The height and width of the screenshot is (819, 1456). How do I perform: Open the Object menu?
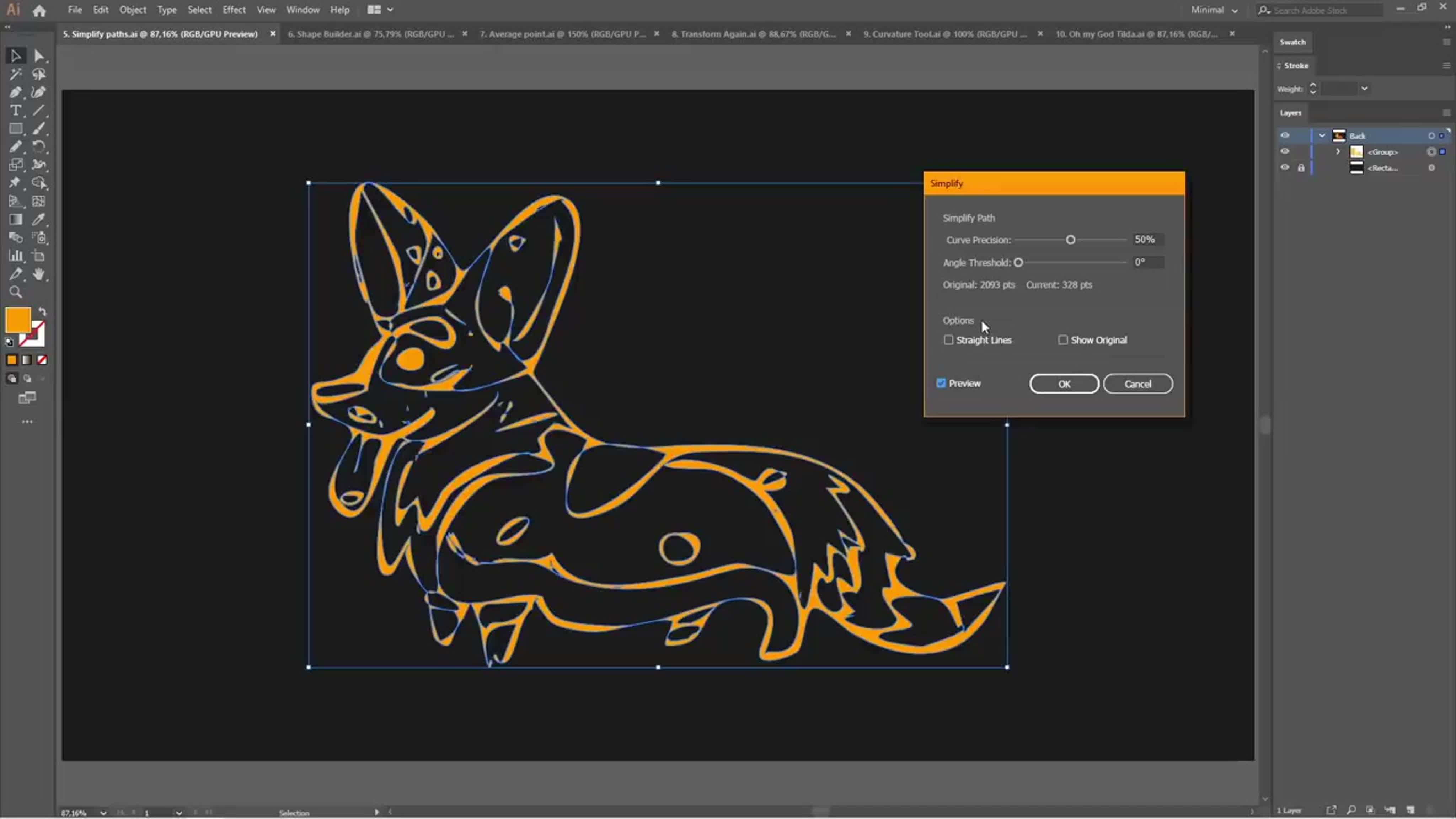[132, 10]
